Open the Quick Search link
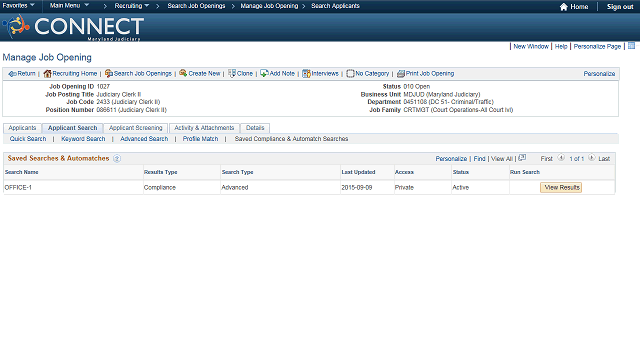Viewport: 640px width, 360px height. point(28,139)
